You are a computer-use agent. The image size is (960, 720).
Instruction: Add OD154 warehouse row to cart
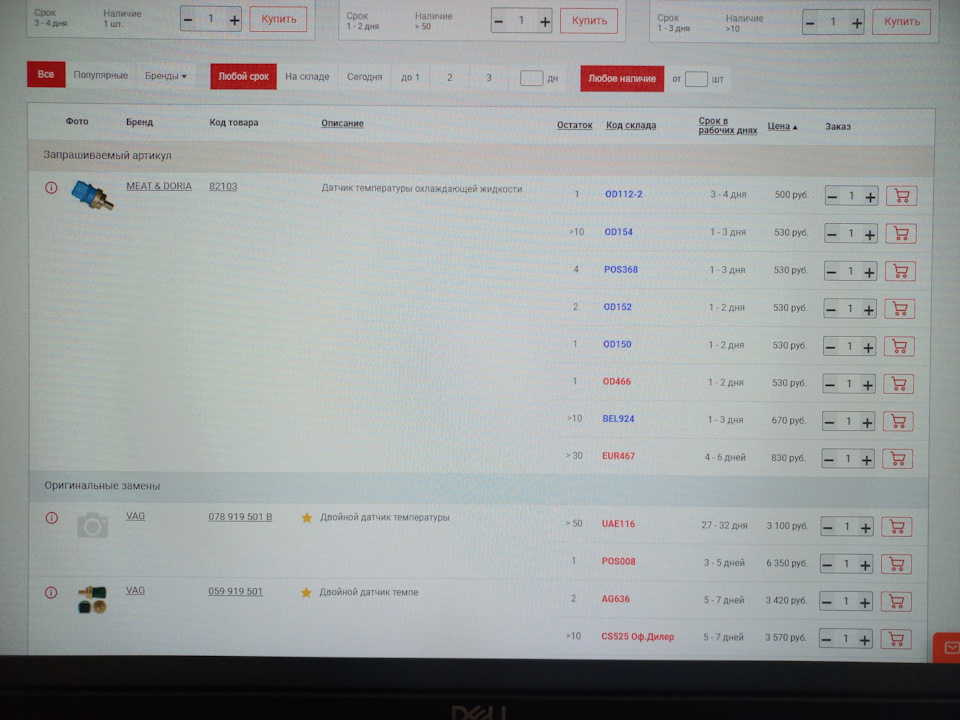click(901, 234)
